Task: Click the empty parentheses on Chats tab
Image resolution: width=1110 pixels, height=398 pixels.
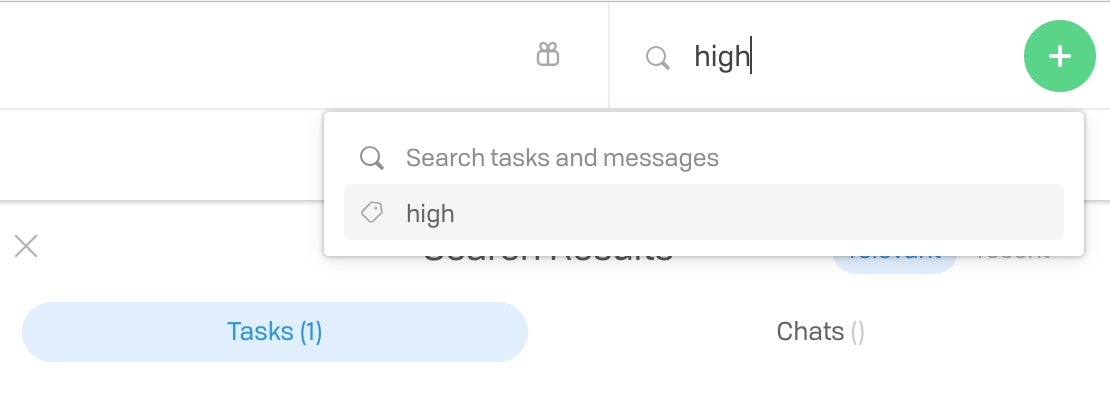Action: [x=857, y=332]
